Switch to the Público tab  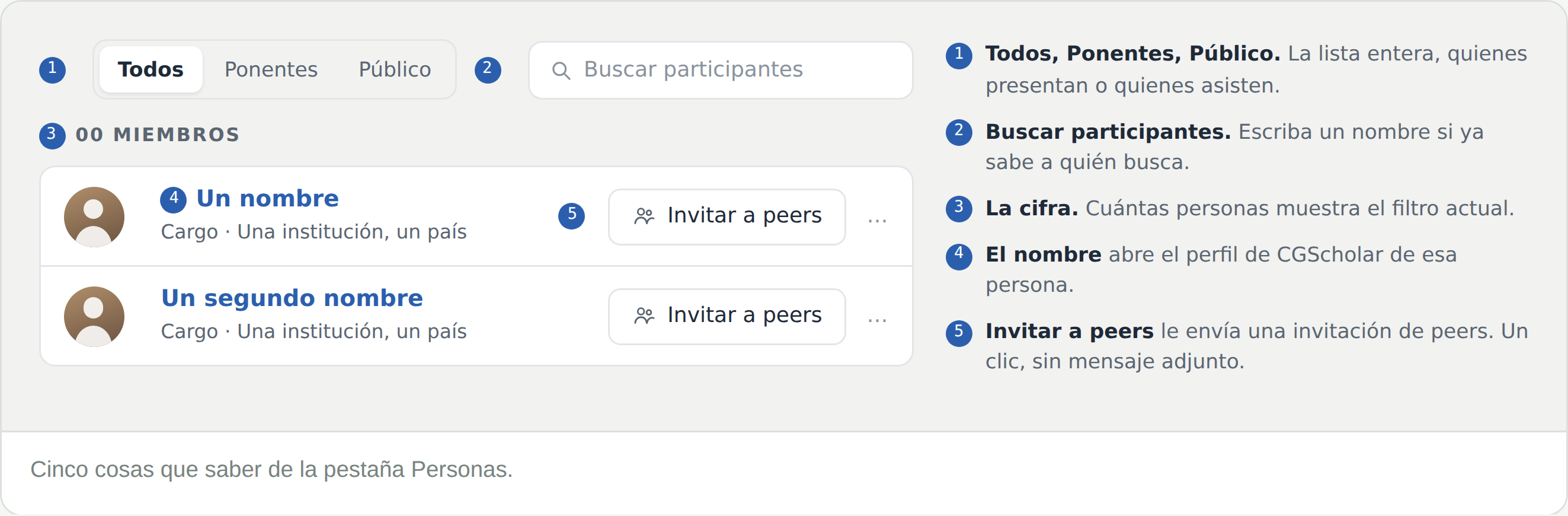395,69
